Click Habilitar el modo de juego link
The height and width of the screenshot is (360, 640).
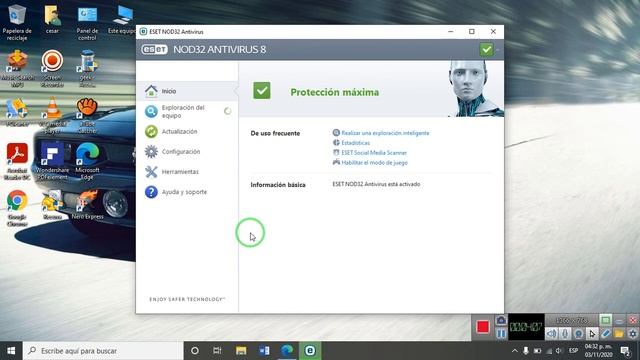point(374,162)
